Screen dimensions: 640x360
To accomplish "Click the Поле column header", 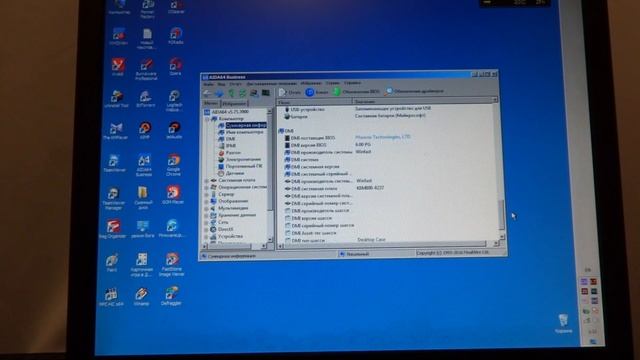I will point(314,102).
